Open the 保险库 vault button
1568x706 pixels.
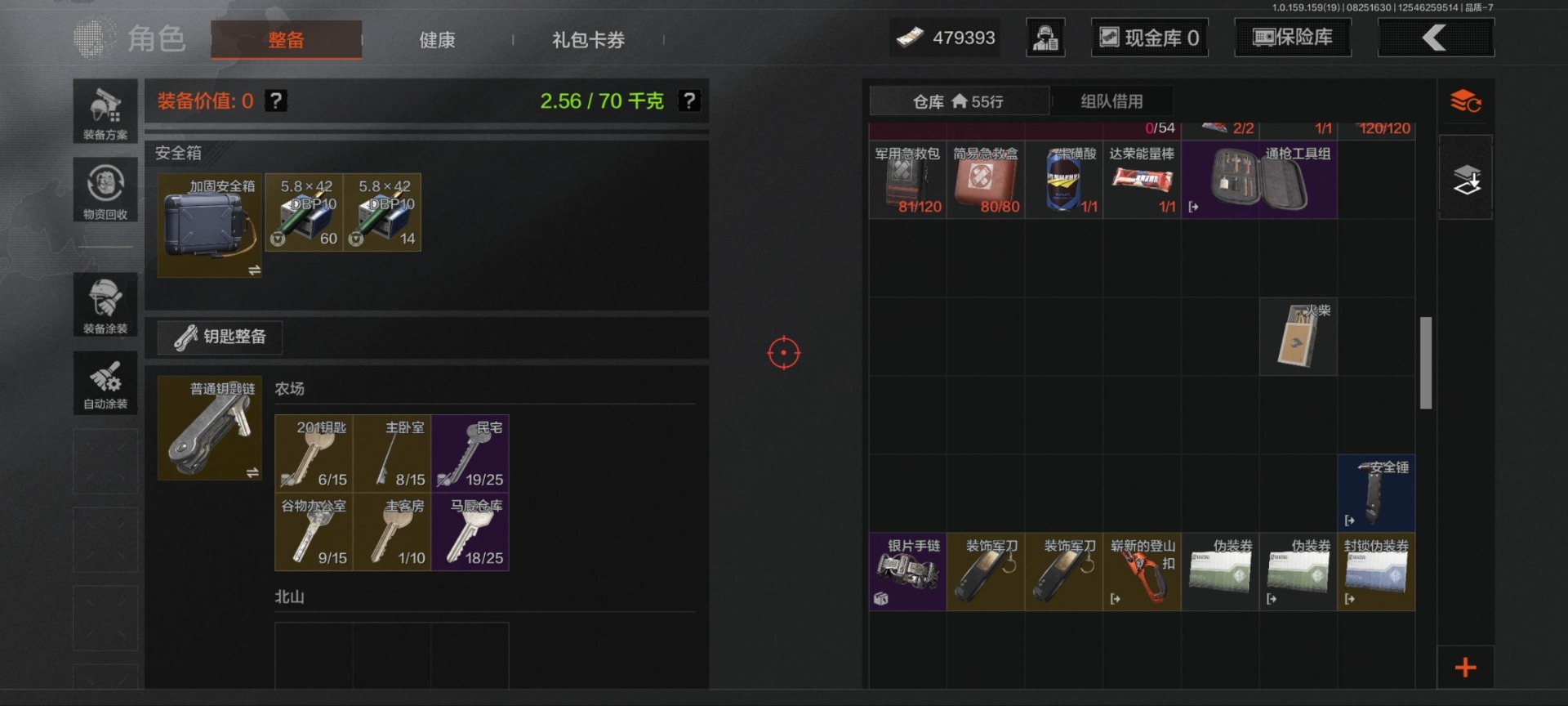[x=1292, y=38]
